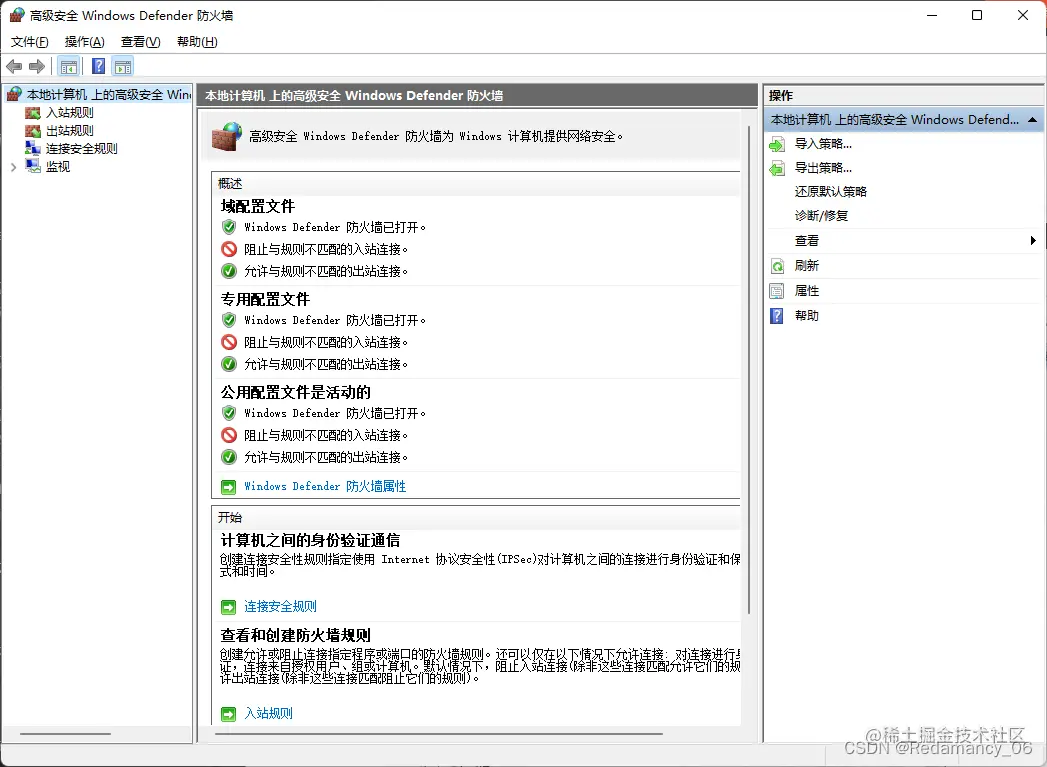Open the 入站规则 link at bottom

coord(268,714)
